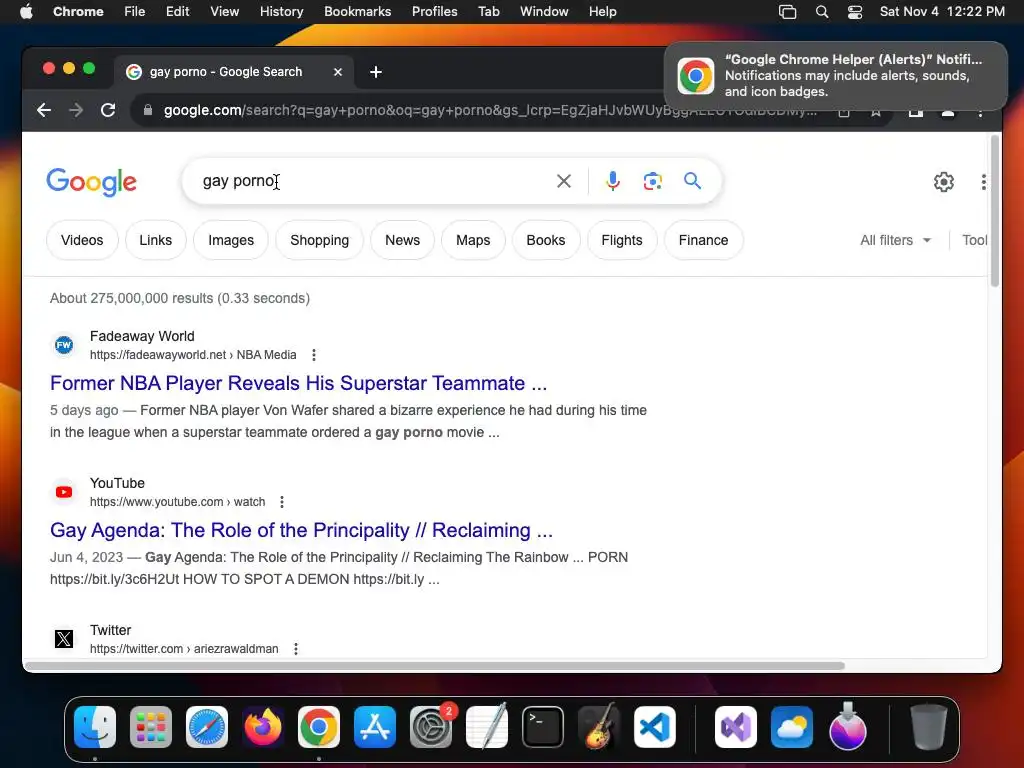This screenshot has width=1024, height=768.
Task: Click the magnifier search button
Action: click(692, 181)
